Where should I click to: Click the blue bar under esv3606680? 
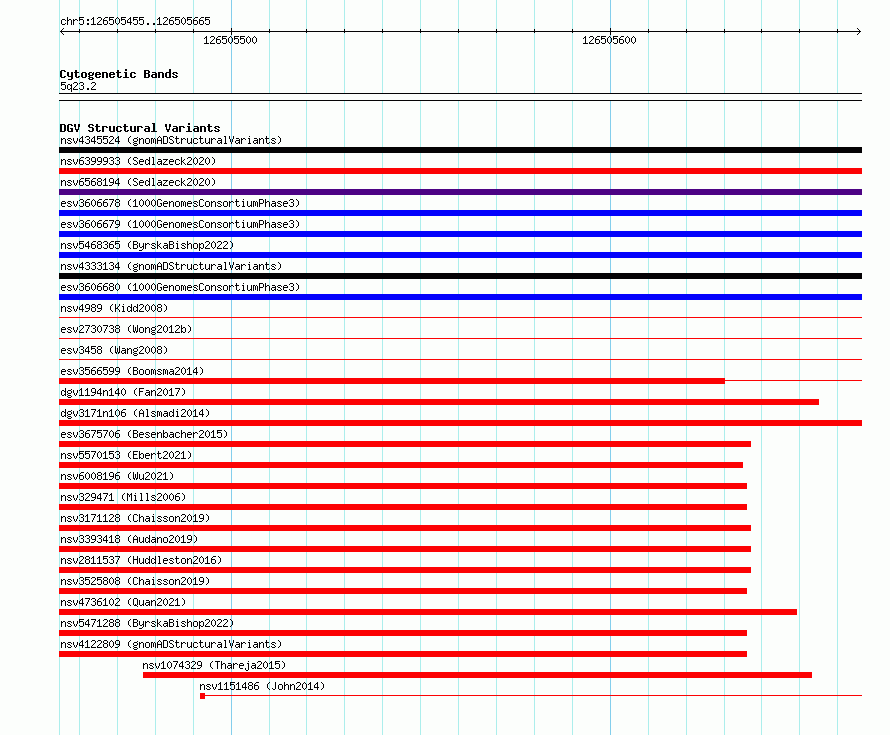click(x=460, y=297)
